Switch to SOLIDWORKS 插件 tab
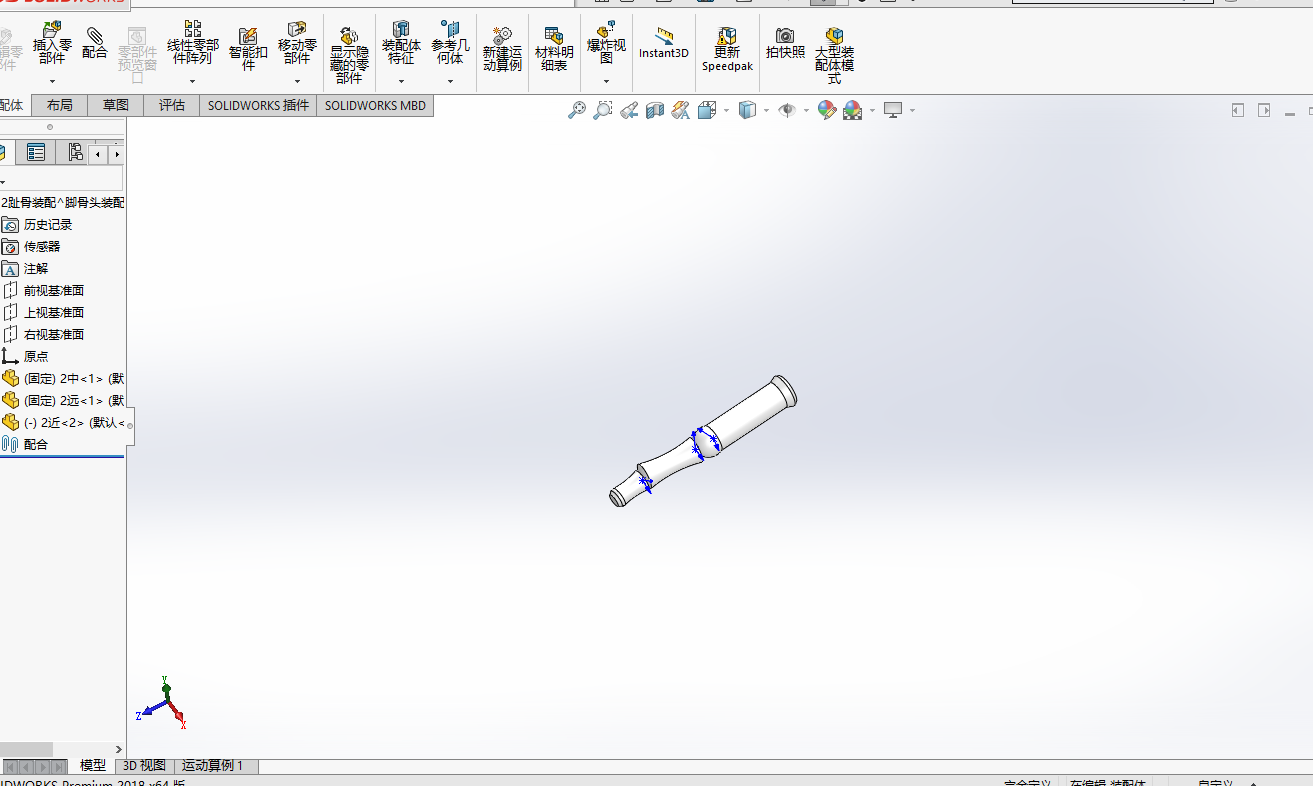Viewport: 1313px width, 786px height. (x=258, y=105)
